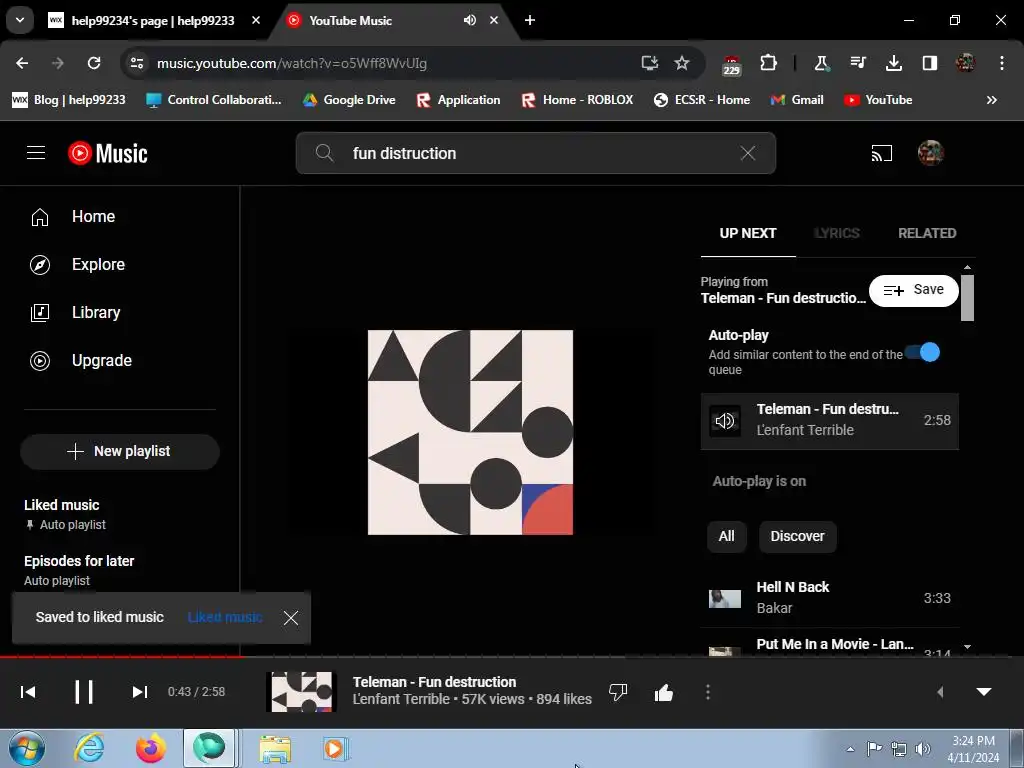1024x768 pixels.
Task: Select the Discover filter chip
Action: click(797, 536)
